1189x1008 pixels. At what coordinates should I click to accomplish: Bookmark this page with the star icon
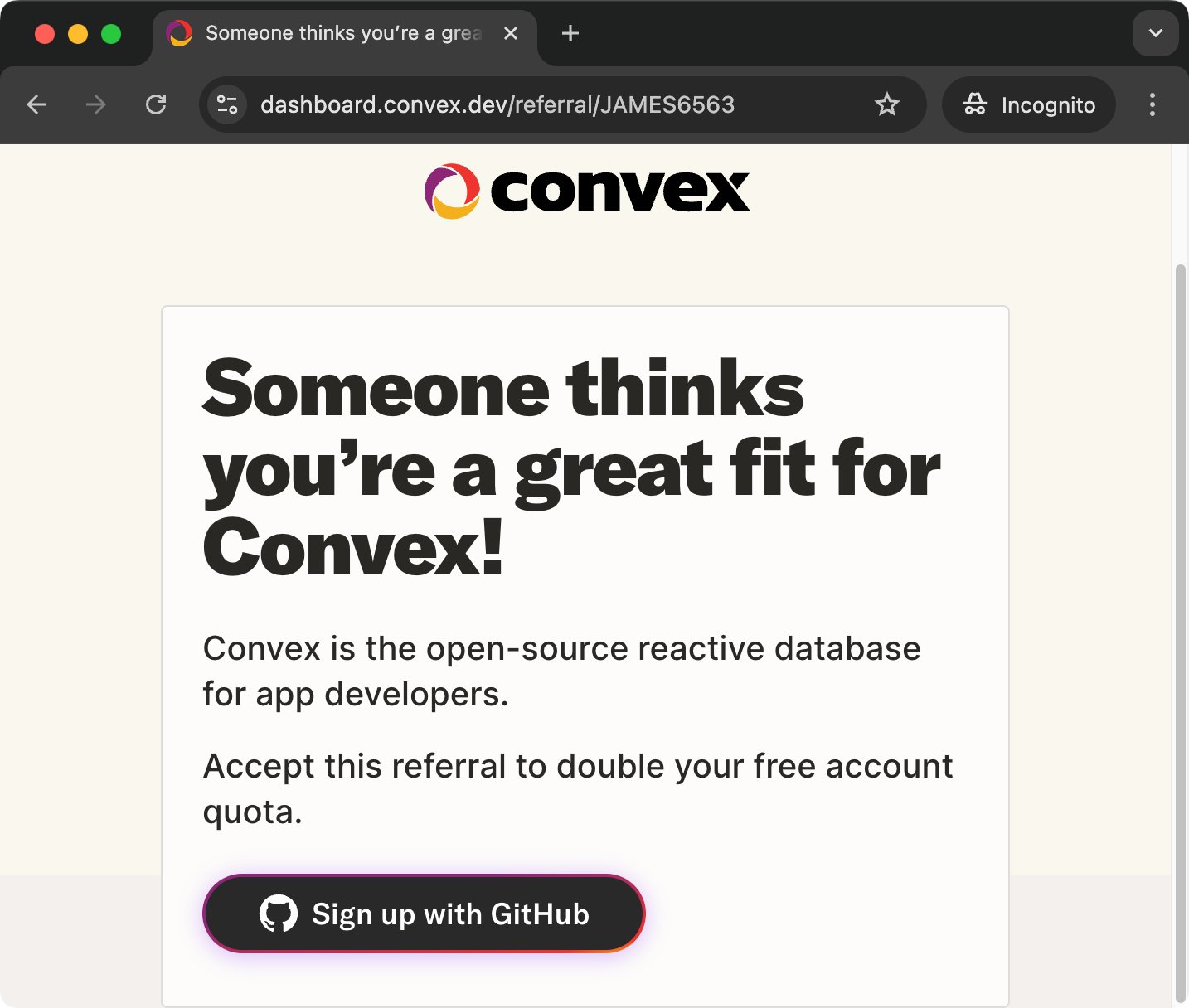click(887, 104)
